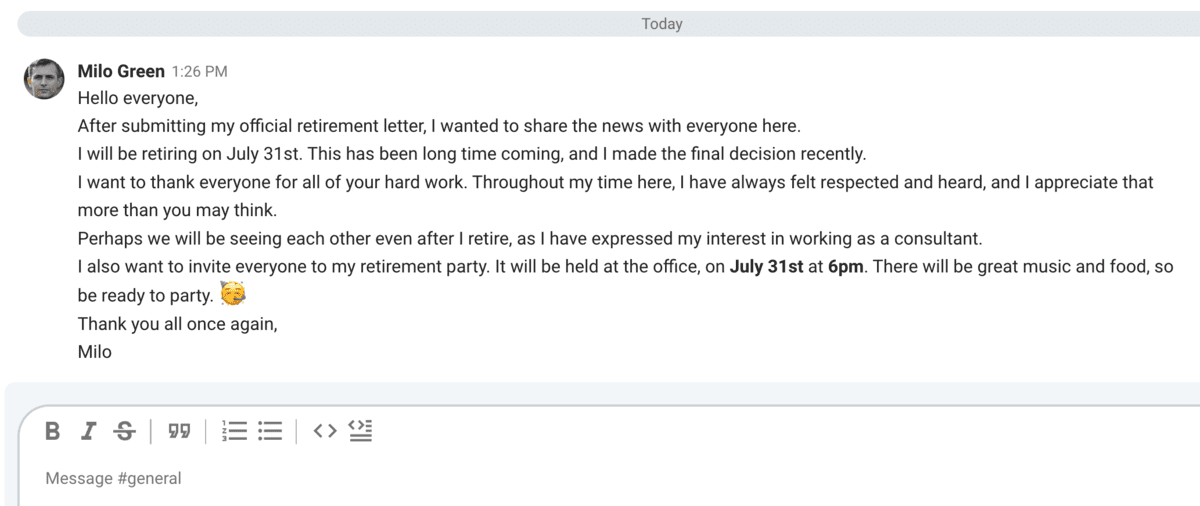Click the party face emoji
Screen dimensions: 1200x506
233,295
